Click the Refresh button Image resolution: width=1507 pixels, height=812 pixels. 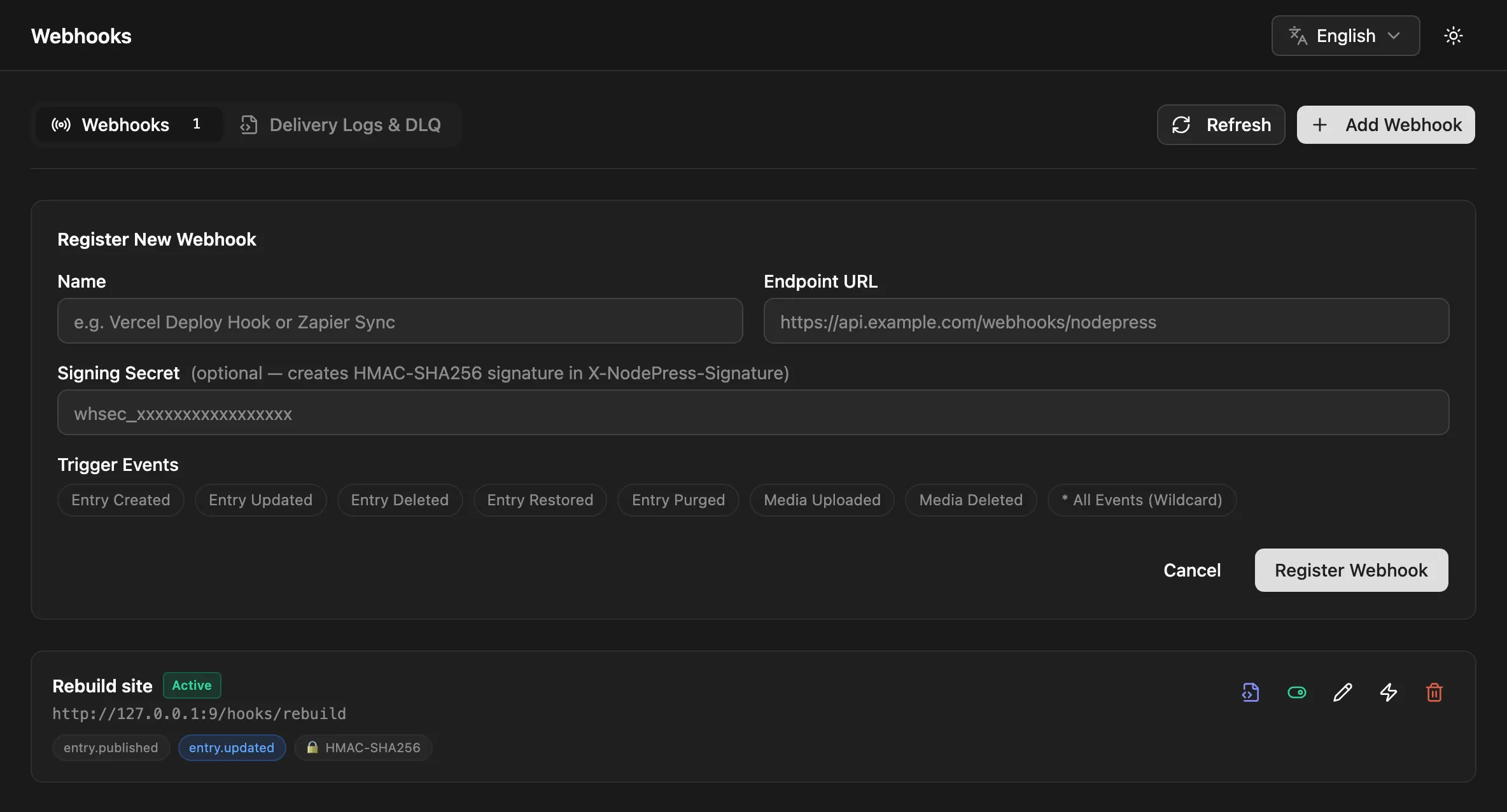1221,125
